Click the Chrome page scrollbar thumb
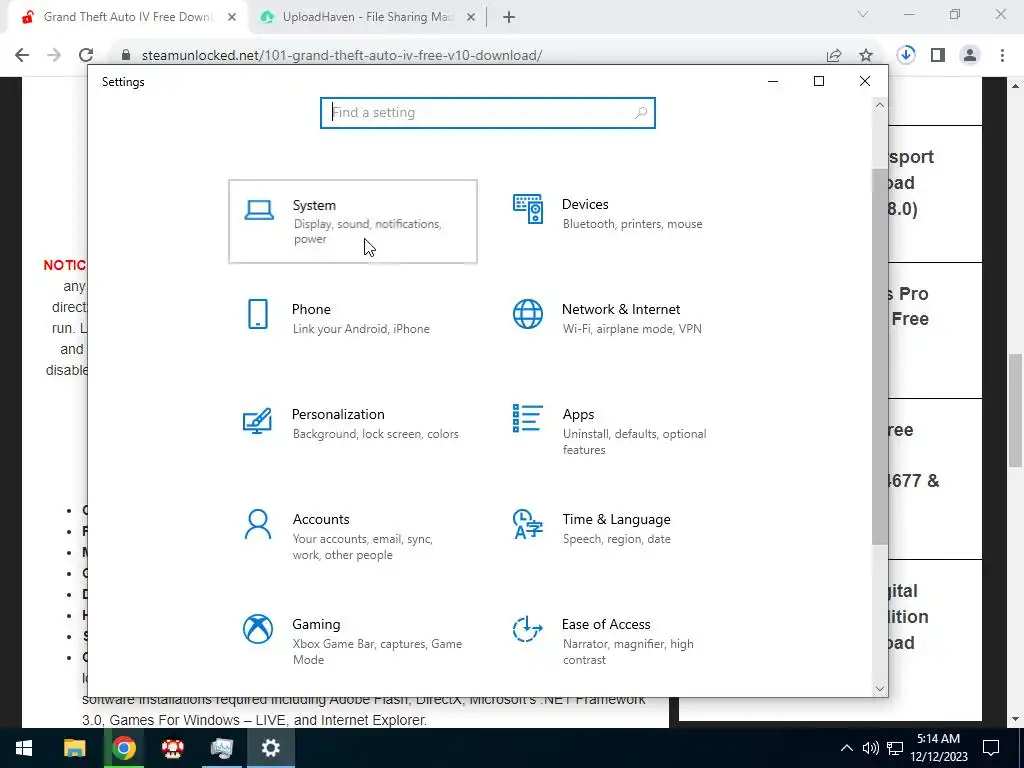The width and height of the screenshot is (1024, 768). coord(1015,410)
